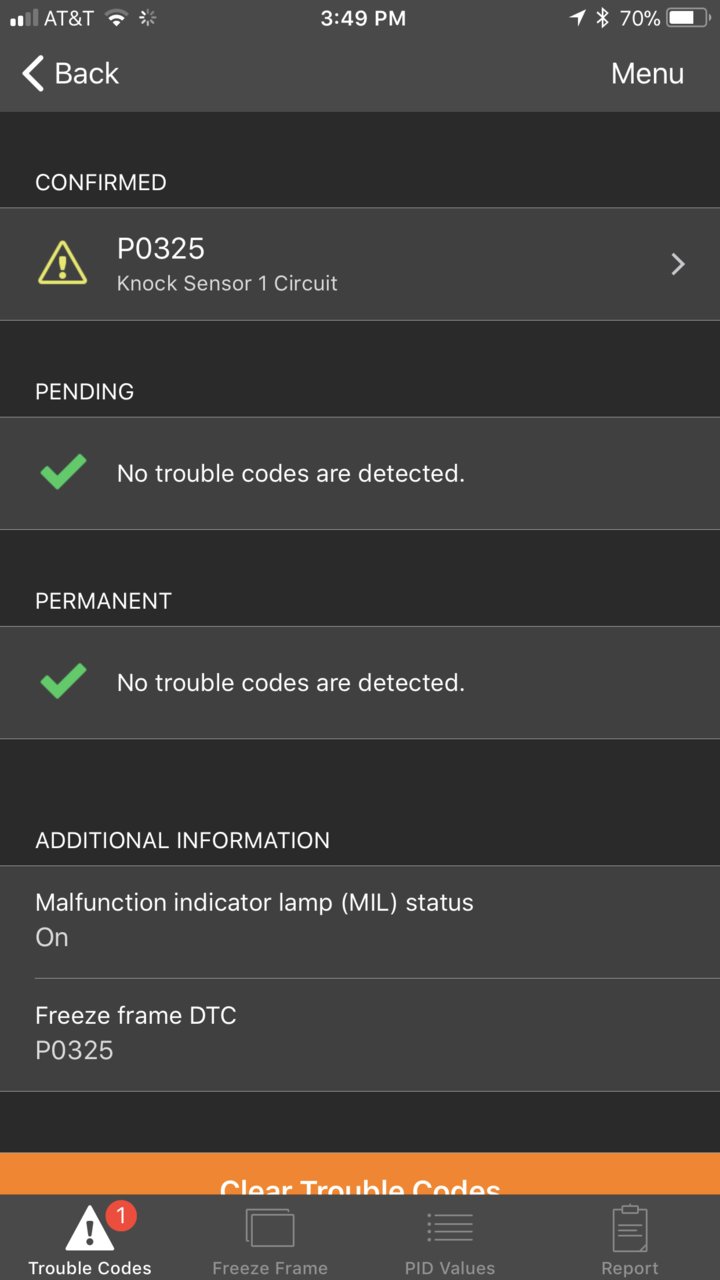Viewport: 720px width, 1280px height.
Task: Tap the green checkmark under Permanent
Action: tap(63, 681)
